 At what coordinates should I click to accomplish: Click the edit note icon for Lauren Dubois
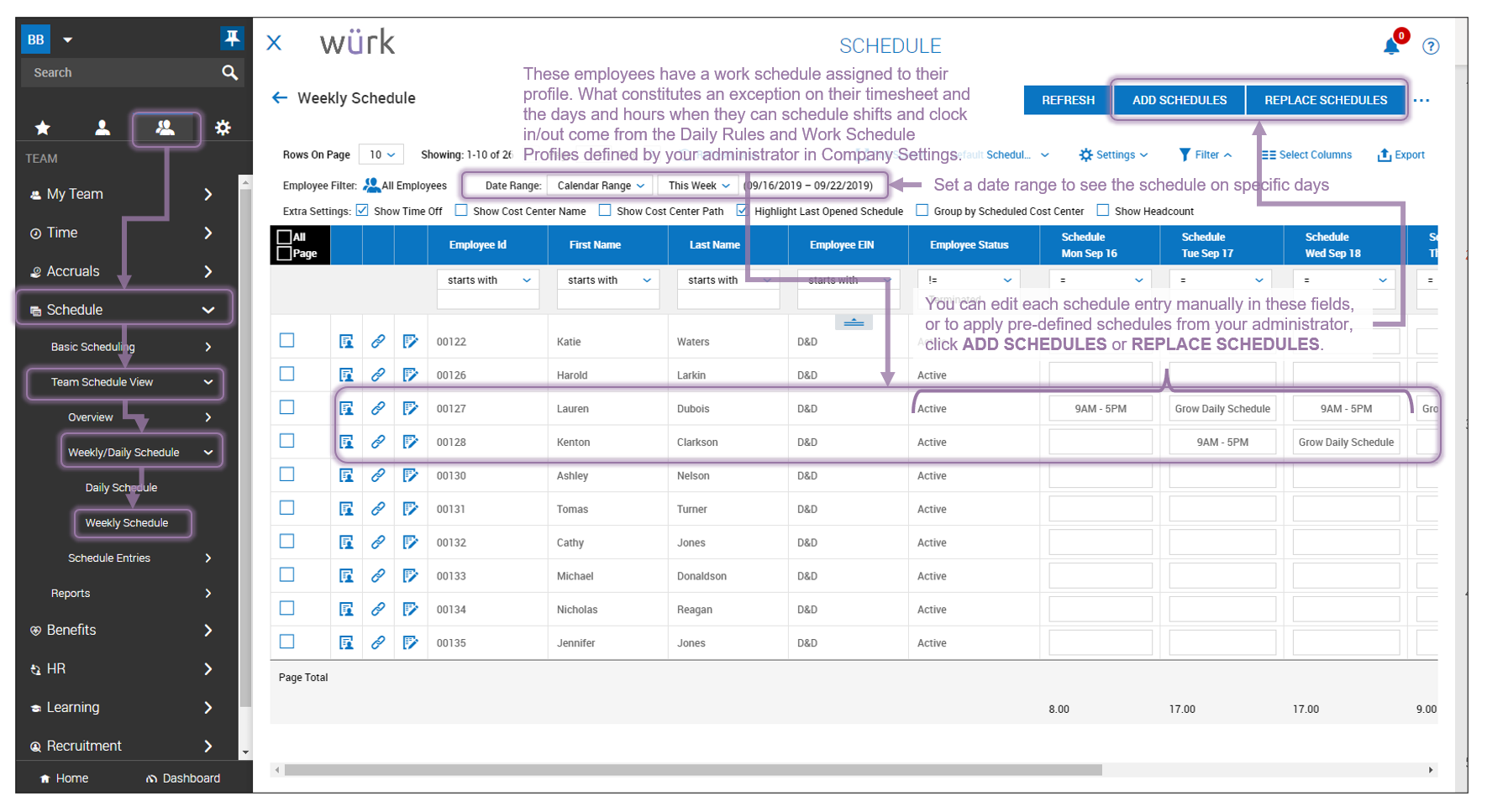point(410,408)
